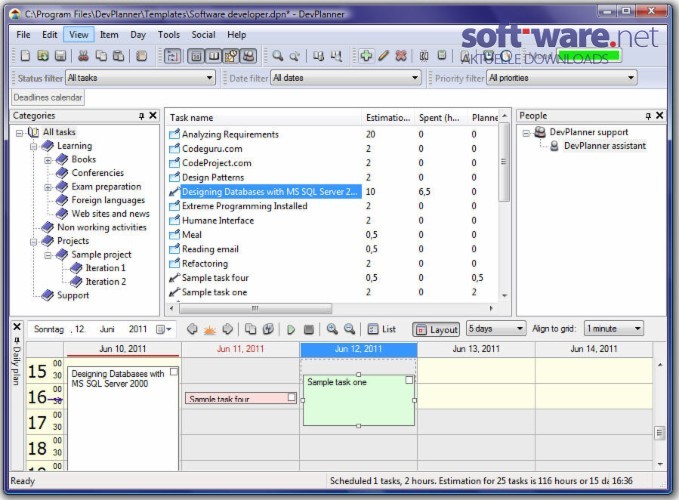Toggle the People panel toolbar icon
Screen dimensions: 679x500
pos(248,56)
